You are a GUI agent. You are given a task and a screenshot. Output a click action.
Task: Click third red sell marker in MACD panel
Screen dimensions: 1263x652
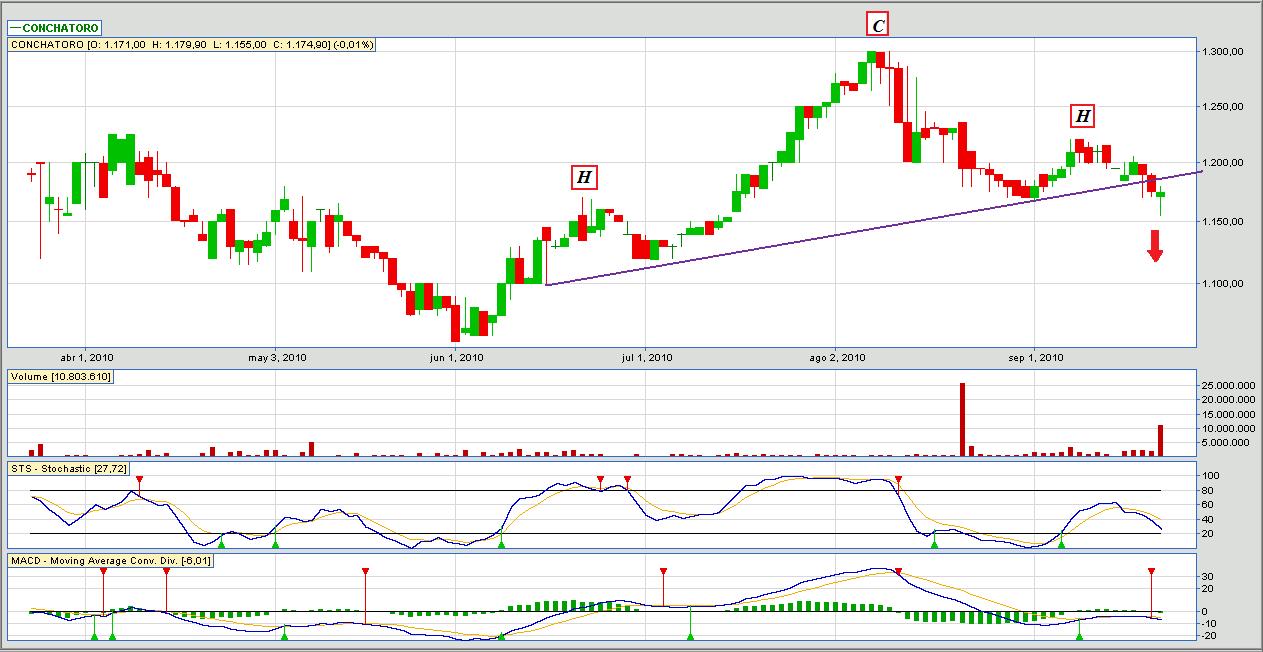point(366,571)
